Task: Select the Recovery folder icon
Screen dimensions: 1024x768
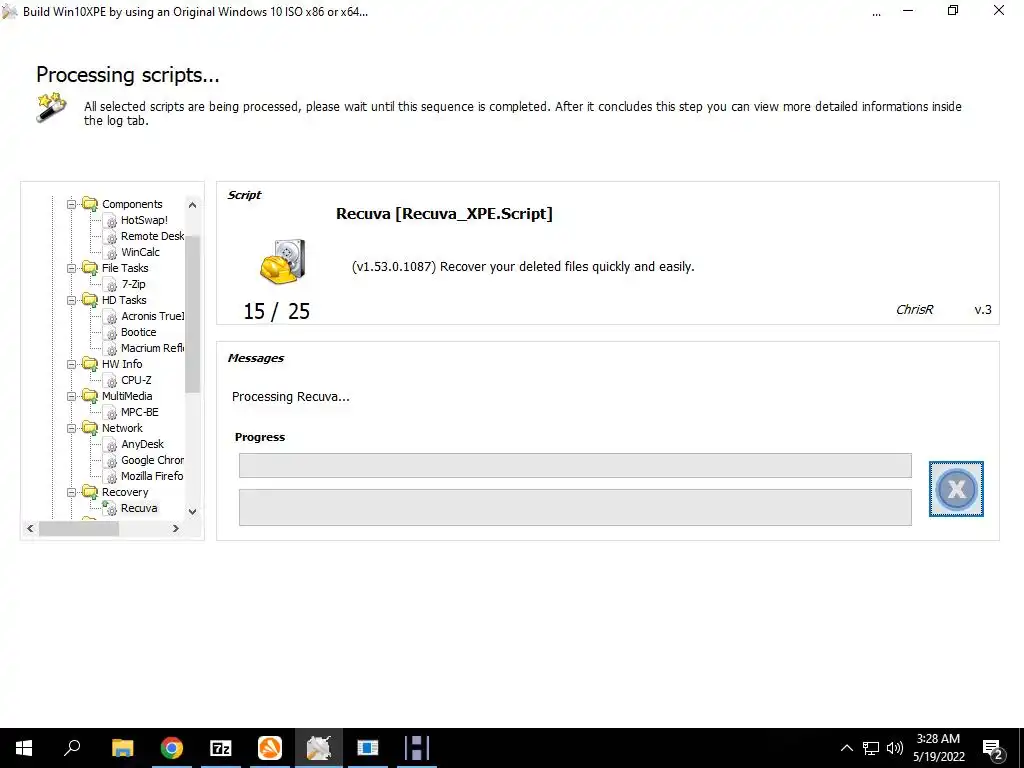Action: [90, 492]
